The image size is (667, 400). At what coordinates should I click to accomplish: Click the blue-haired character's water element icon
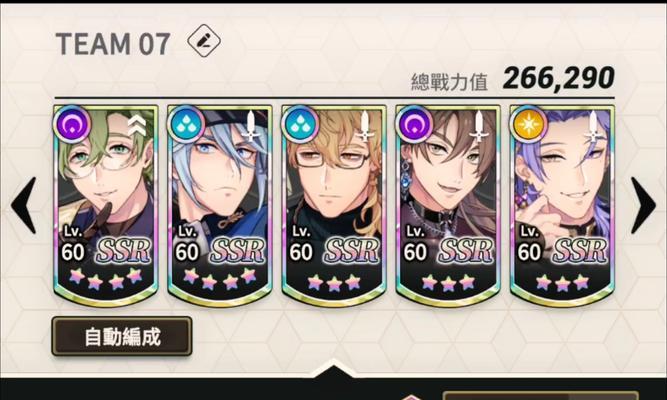pyautogui.click(x=186, y=124)
